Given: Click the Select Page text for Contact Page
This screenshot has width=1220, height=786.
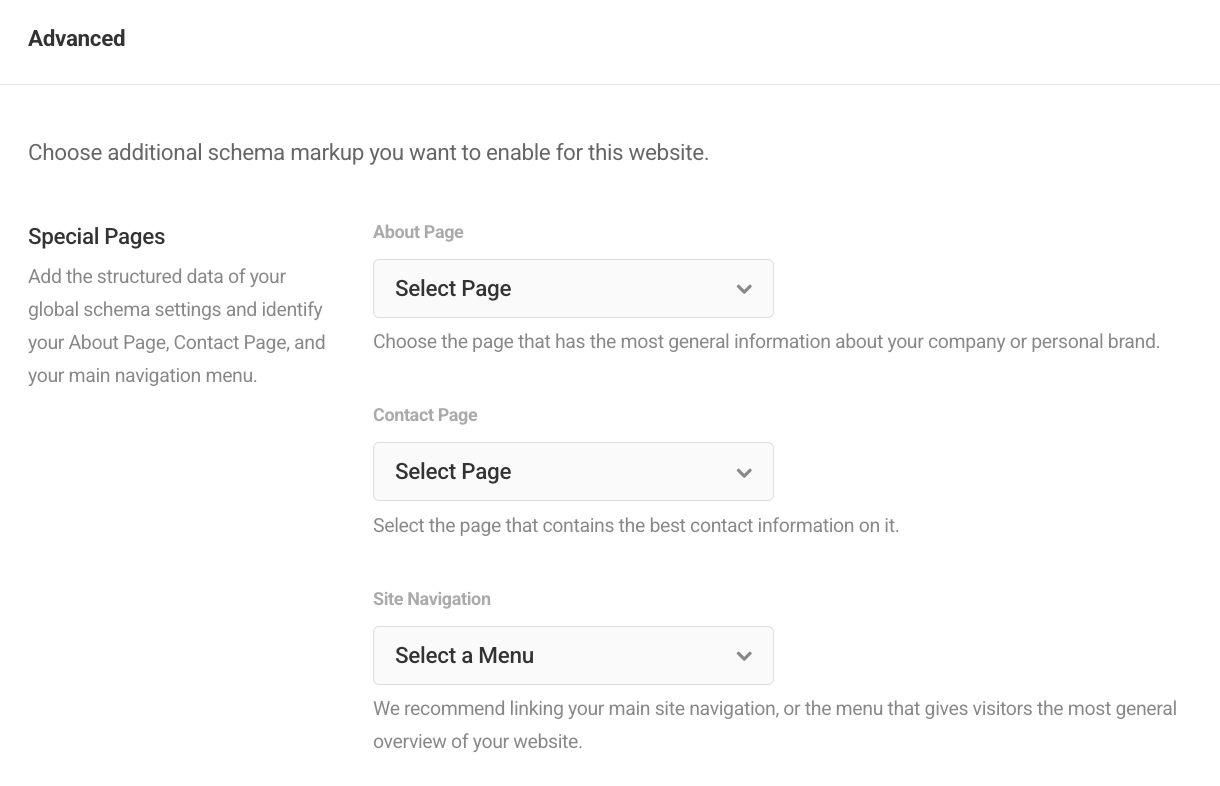Looking at the screenshot, I should point(453,471).
